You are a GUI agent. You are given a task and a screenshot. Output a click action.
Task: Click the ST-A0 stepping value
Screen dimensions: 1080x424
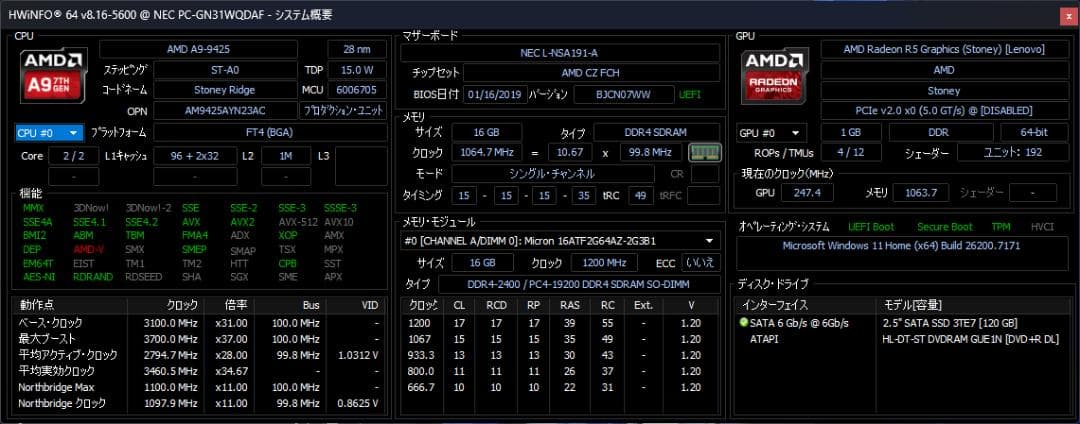(x=225, y=70)
